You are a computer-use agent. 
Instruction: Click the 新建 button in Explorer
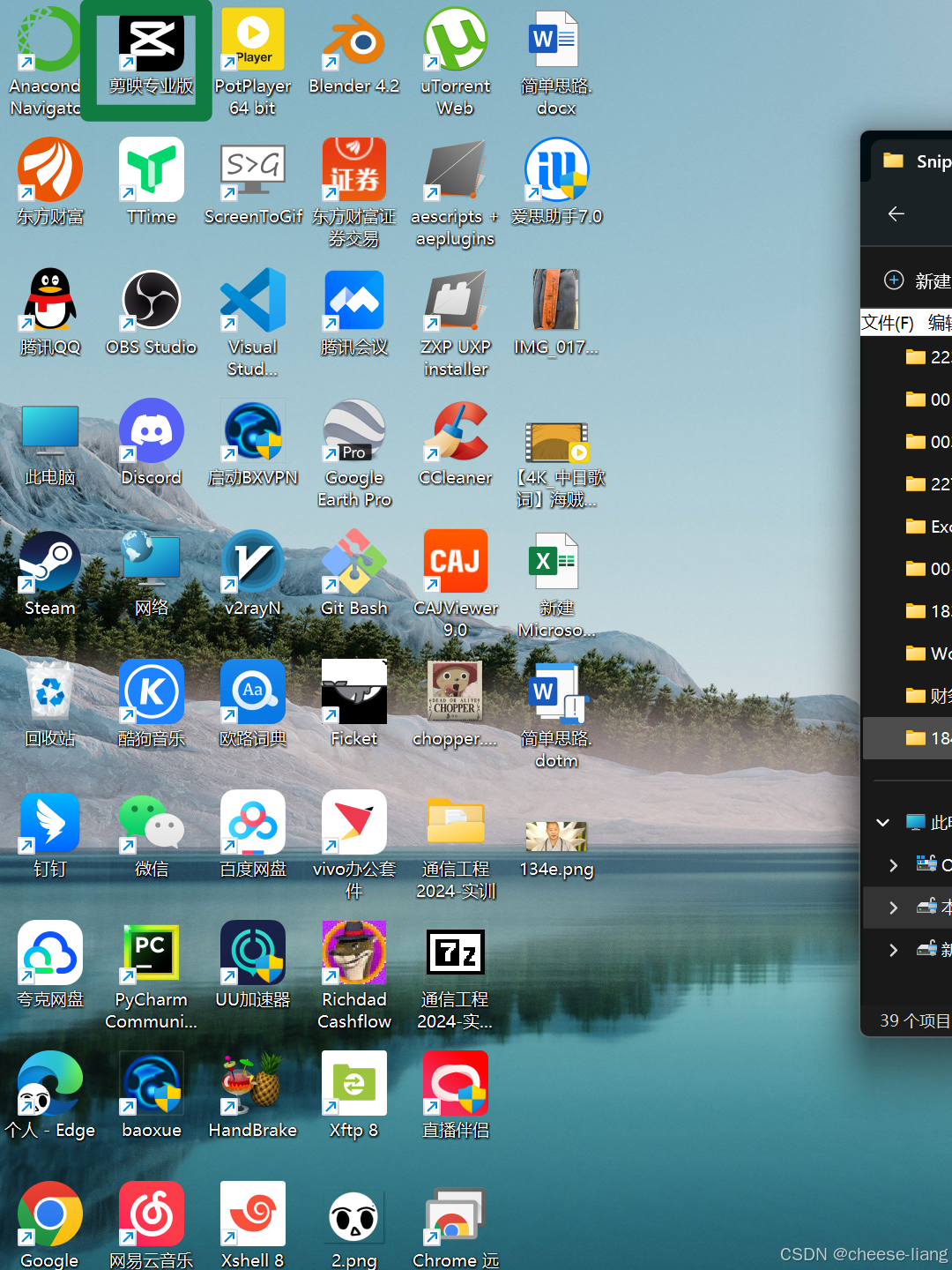coord(917,280)
